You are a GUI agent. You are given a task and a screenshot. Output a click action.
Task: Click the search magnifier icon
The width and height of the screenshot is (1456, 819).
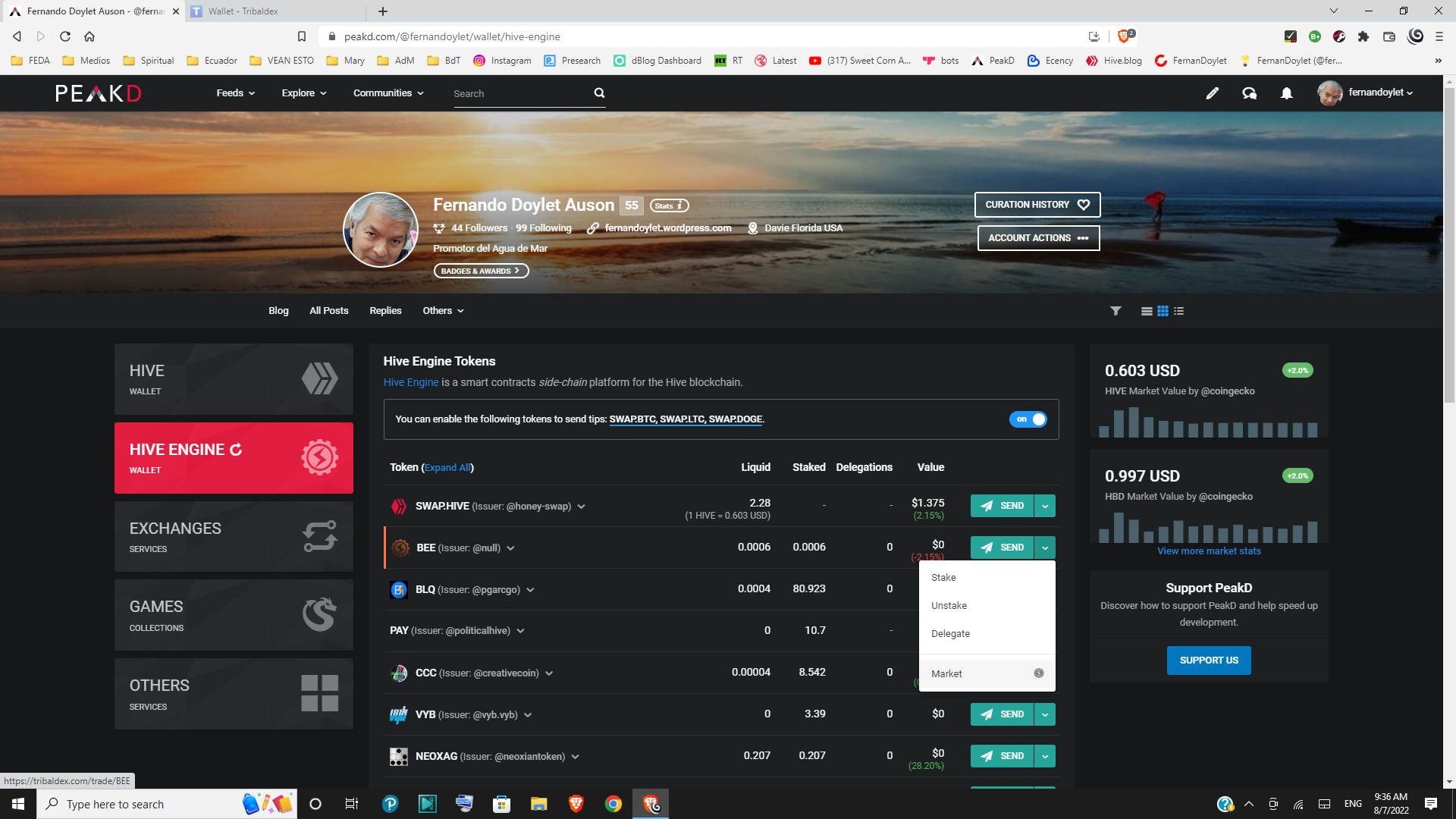[599, 93]
